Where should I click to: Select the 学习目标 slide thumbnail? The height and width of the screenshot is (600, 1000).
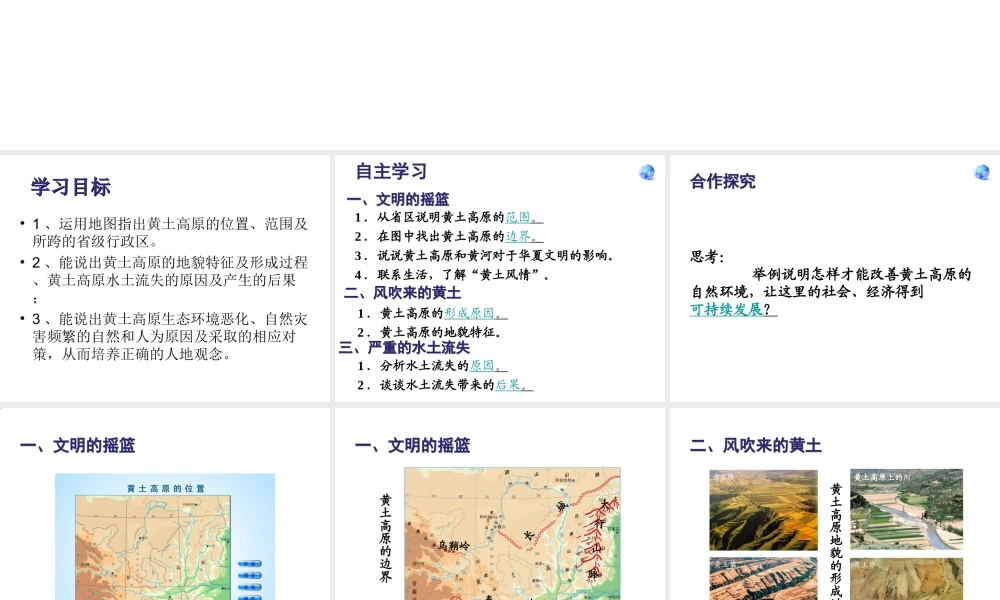pos(165,278)
